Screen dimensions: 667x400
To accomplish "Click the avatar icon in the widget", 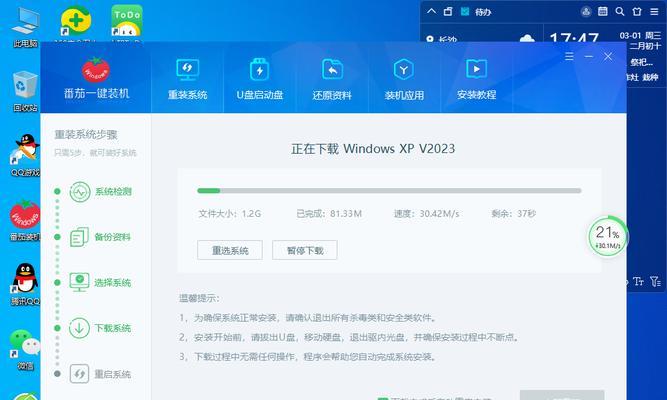I will (586, 11).
